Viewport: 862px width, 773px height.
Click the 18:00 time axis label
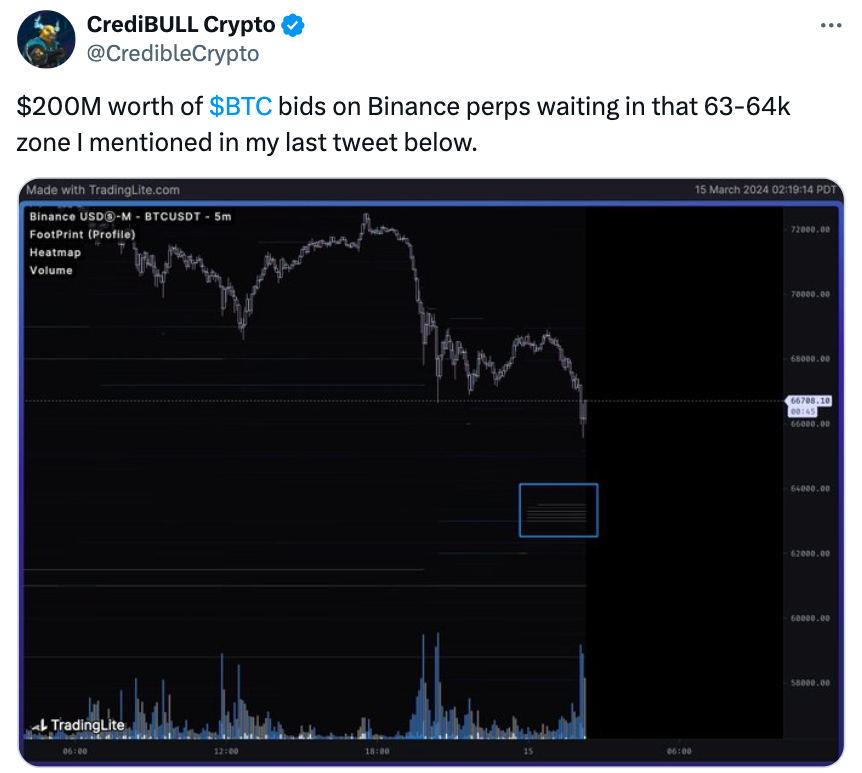(x=377, y=751)
